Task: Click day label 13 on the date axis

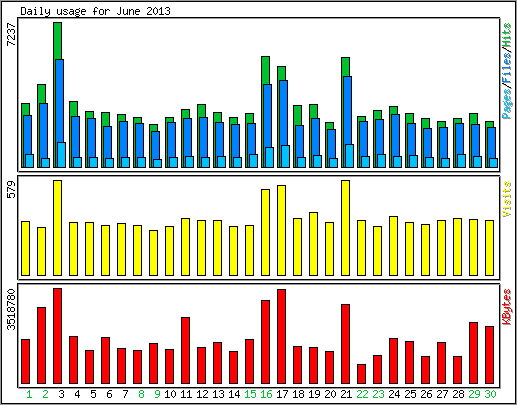Action: click(x=218, y=394)
